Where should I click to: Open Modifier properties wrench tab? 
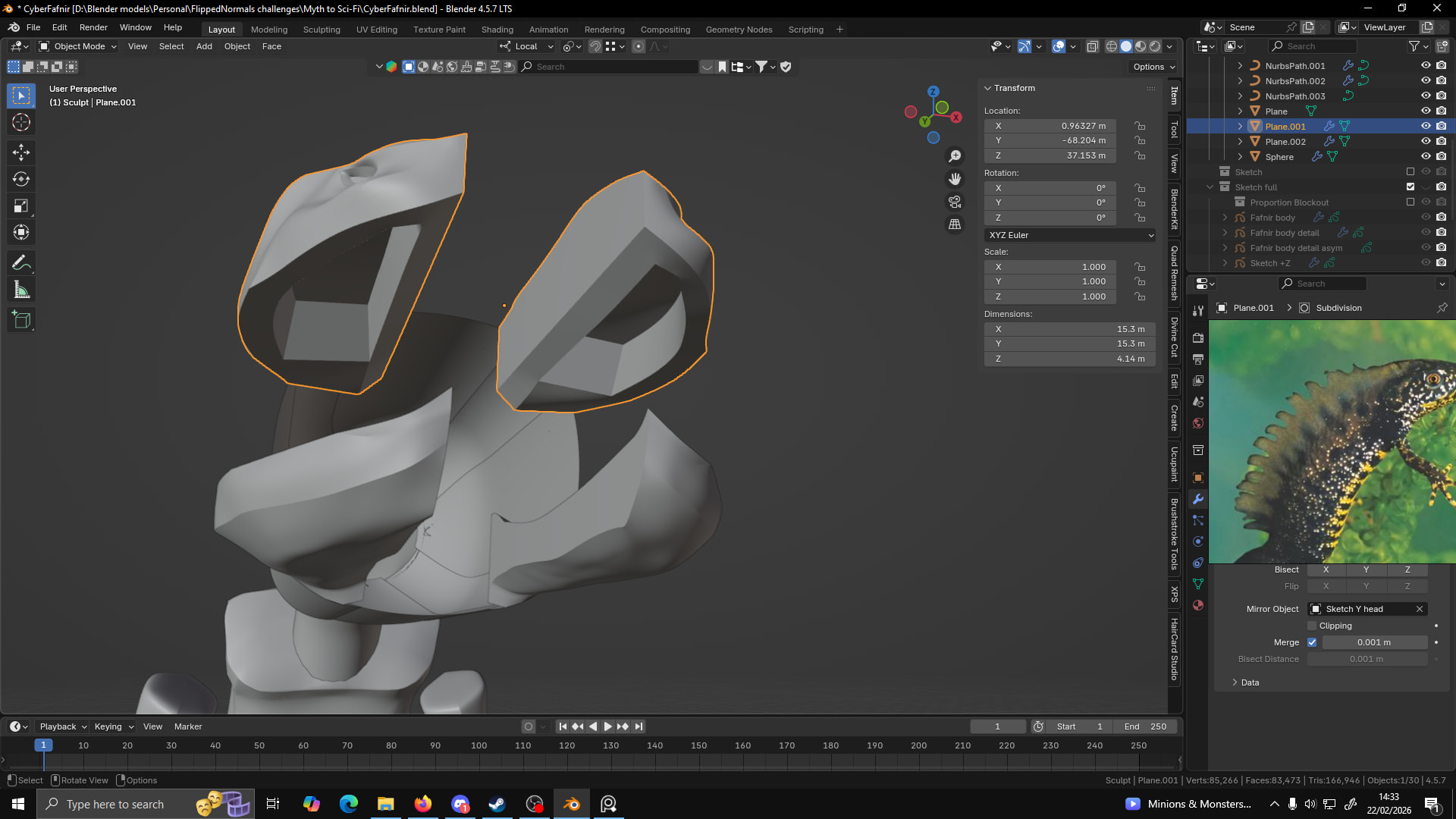point(1198,499)
